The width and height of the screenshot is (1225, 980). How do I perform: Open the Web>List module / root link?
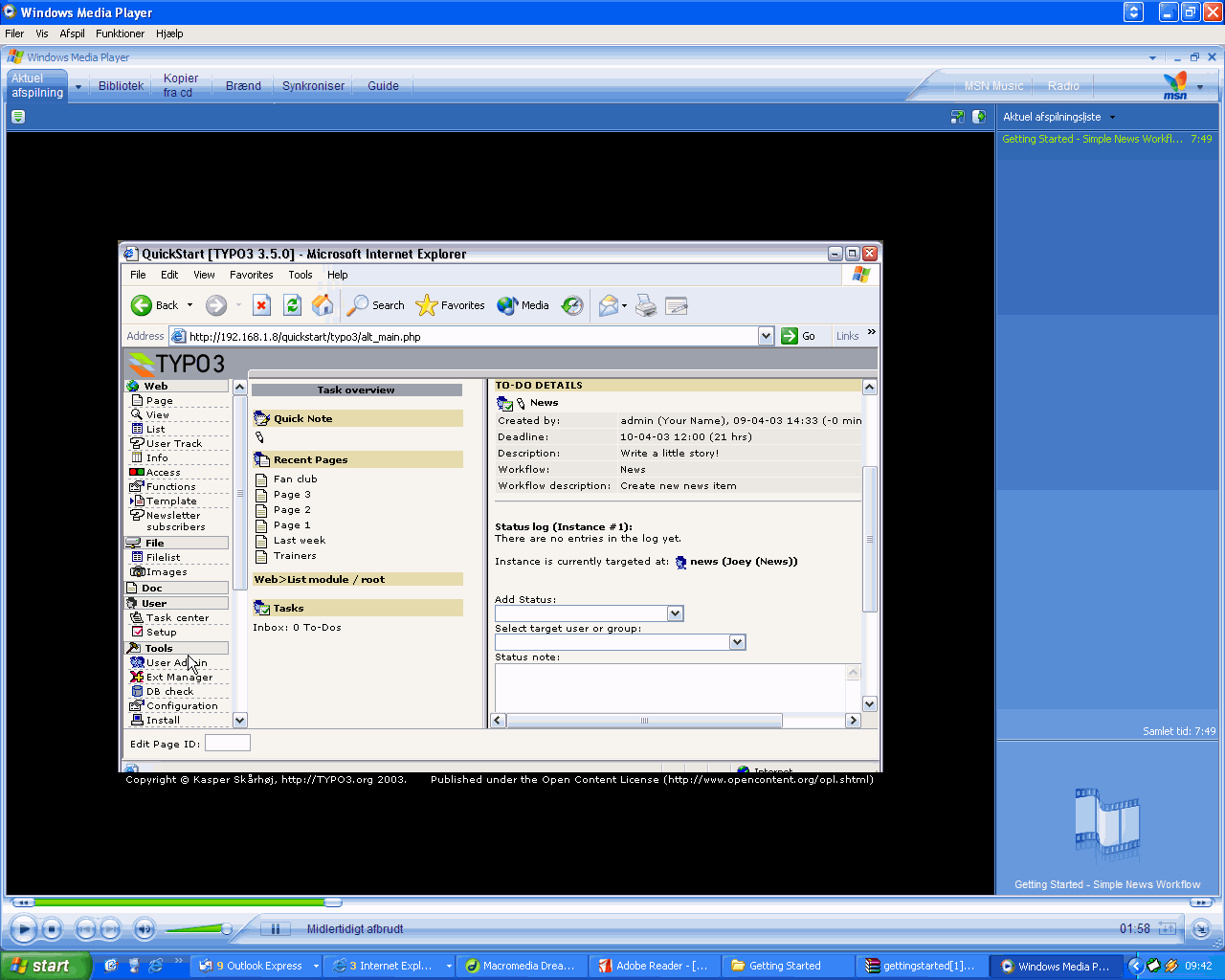[x=320, y=580]
